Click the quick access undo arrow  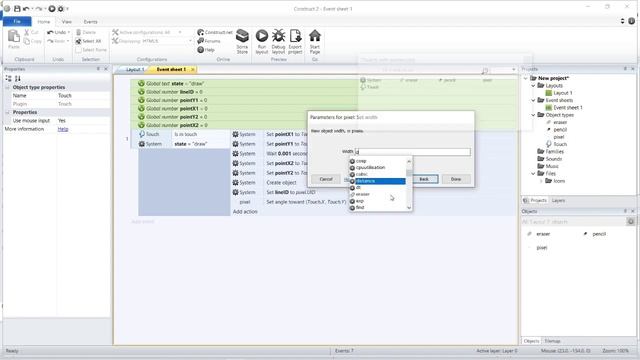point(26,9)
